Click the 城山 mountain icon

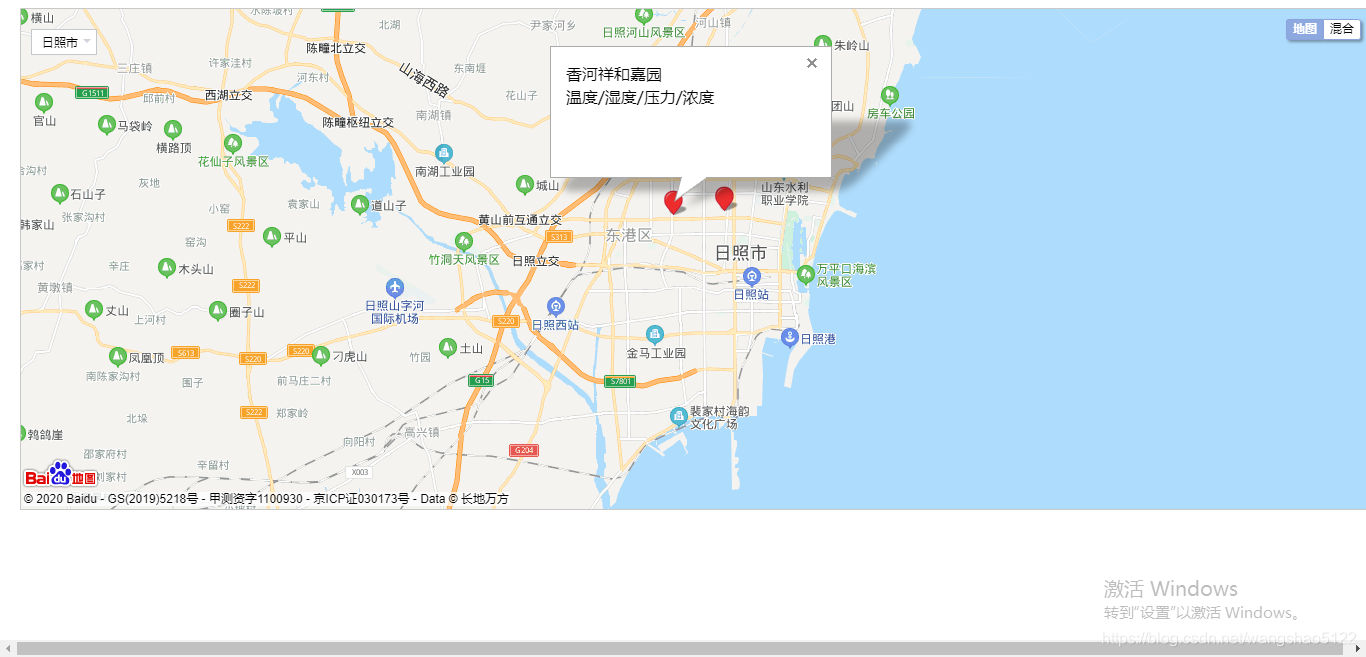pyautogui.click(x=525, y=184)
